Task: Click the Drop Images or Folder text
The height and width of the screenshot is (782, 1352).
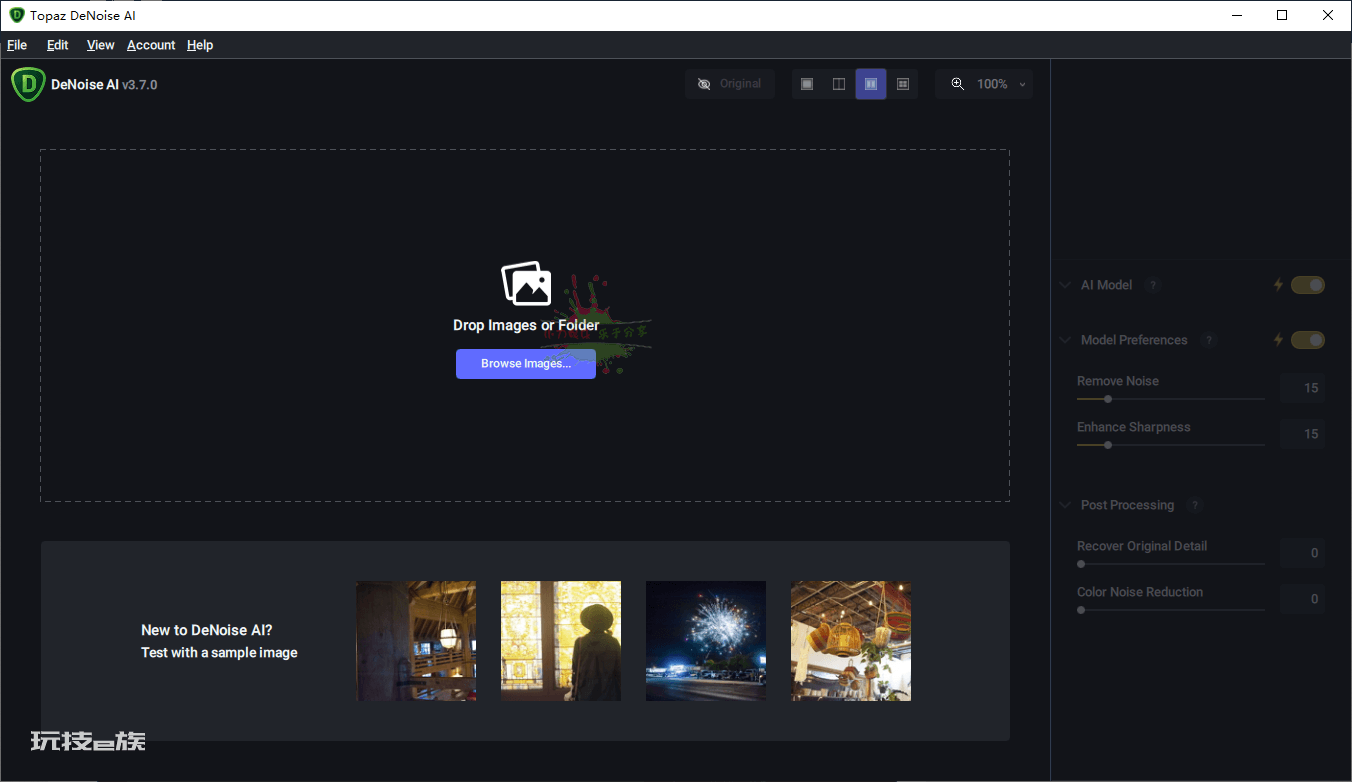Action: pyautogui.click(x=526, y=325)
